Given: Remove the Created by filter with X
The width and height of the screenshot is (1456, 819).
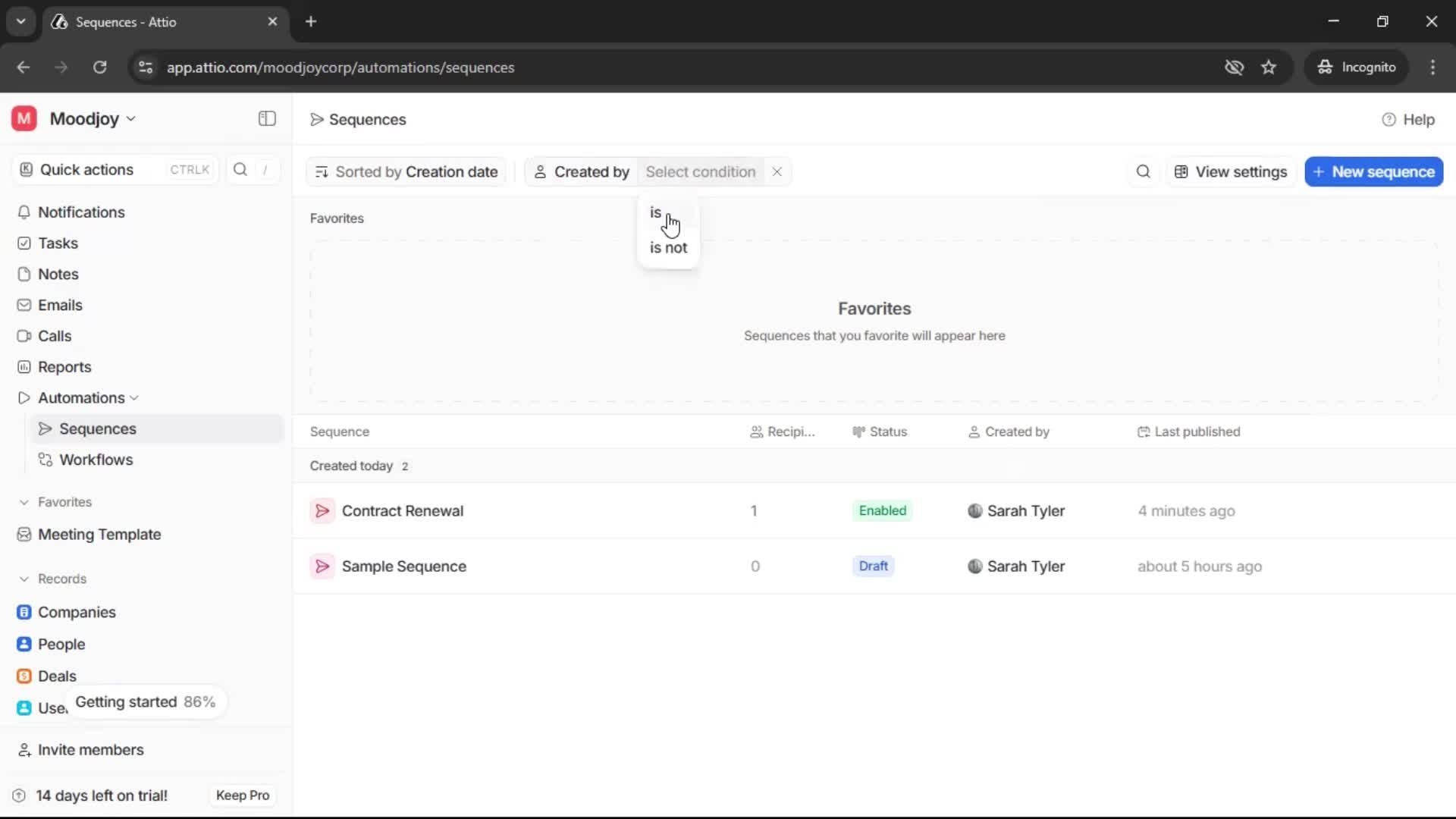Looking at the screenshot, I should click(x=777, y=171).
